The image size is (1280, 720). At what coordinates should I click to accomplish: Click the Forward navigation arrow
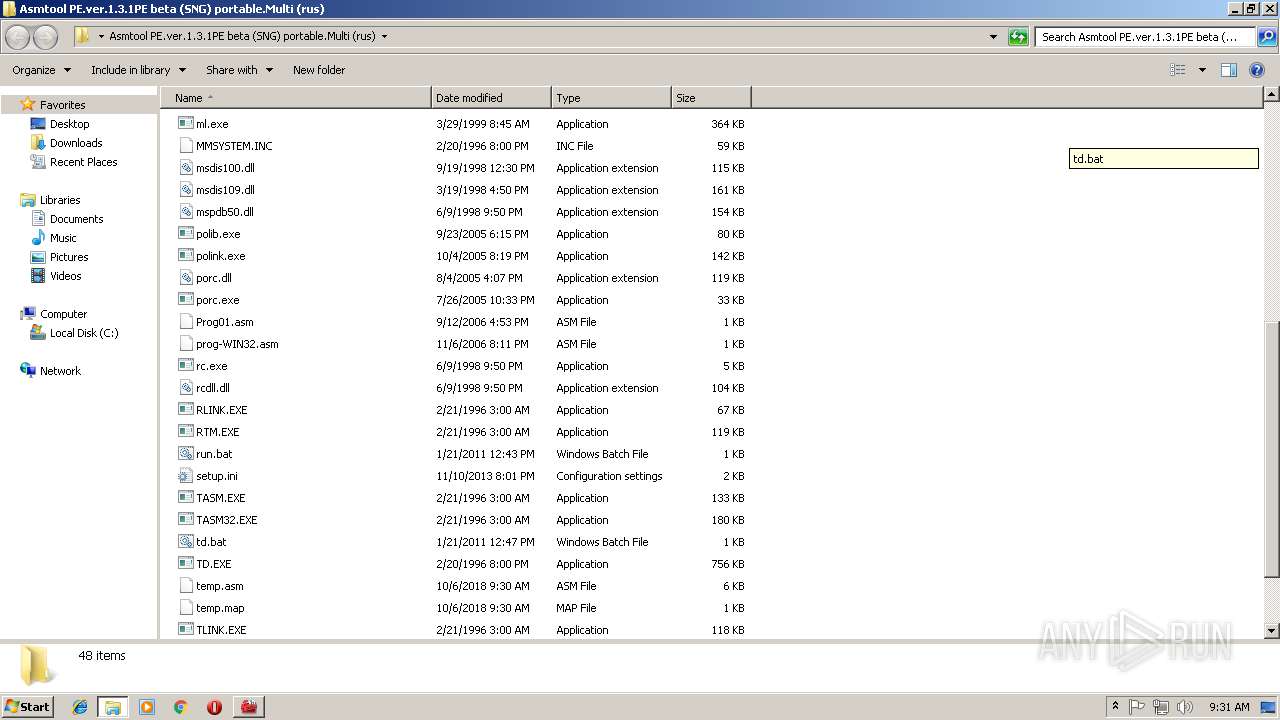click(46, 37)
